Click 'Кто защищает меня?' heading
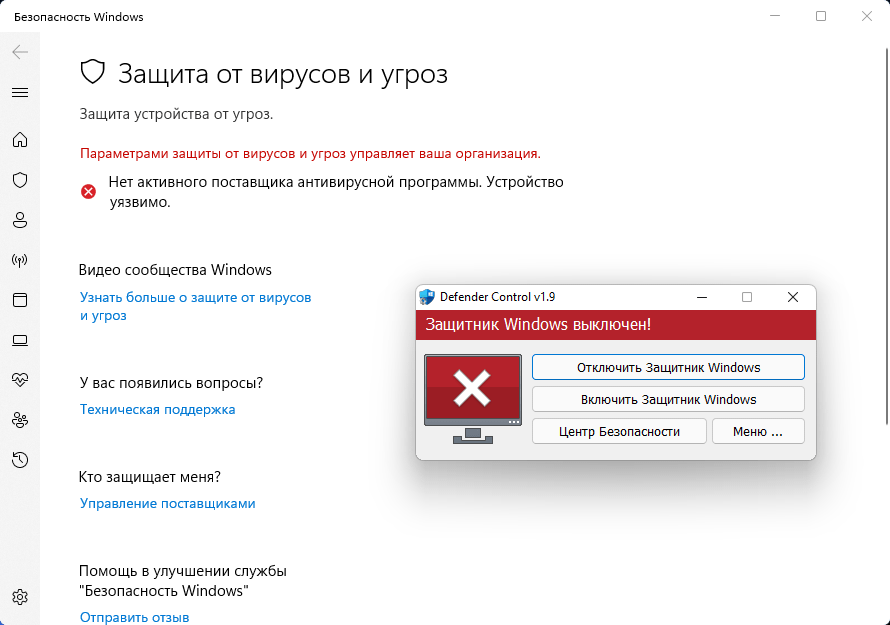This screenshot has width=890, height=625. coord(150,477)
